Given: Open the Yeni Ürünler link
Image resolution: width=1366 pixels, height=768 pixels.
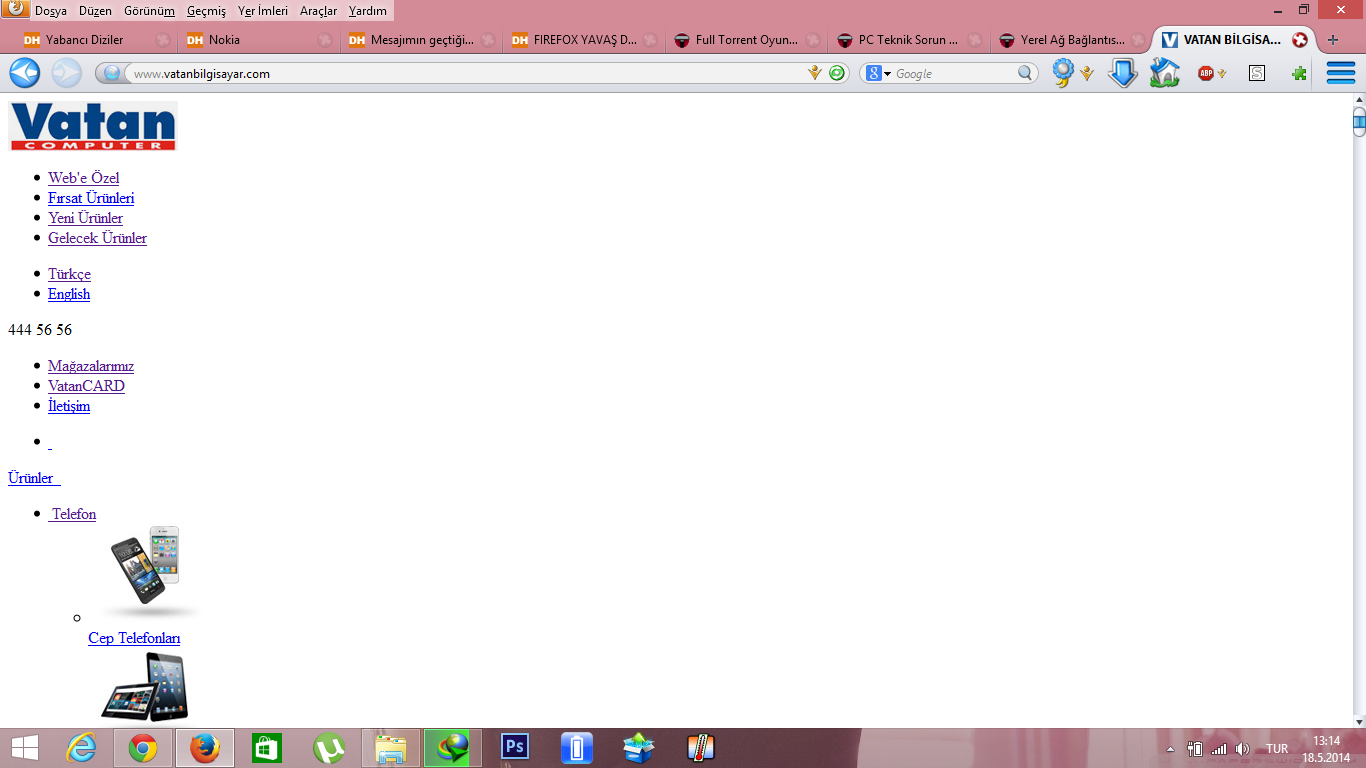Looking at the screenshot, I should [85, 218].
